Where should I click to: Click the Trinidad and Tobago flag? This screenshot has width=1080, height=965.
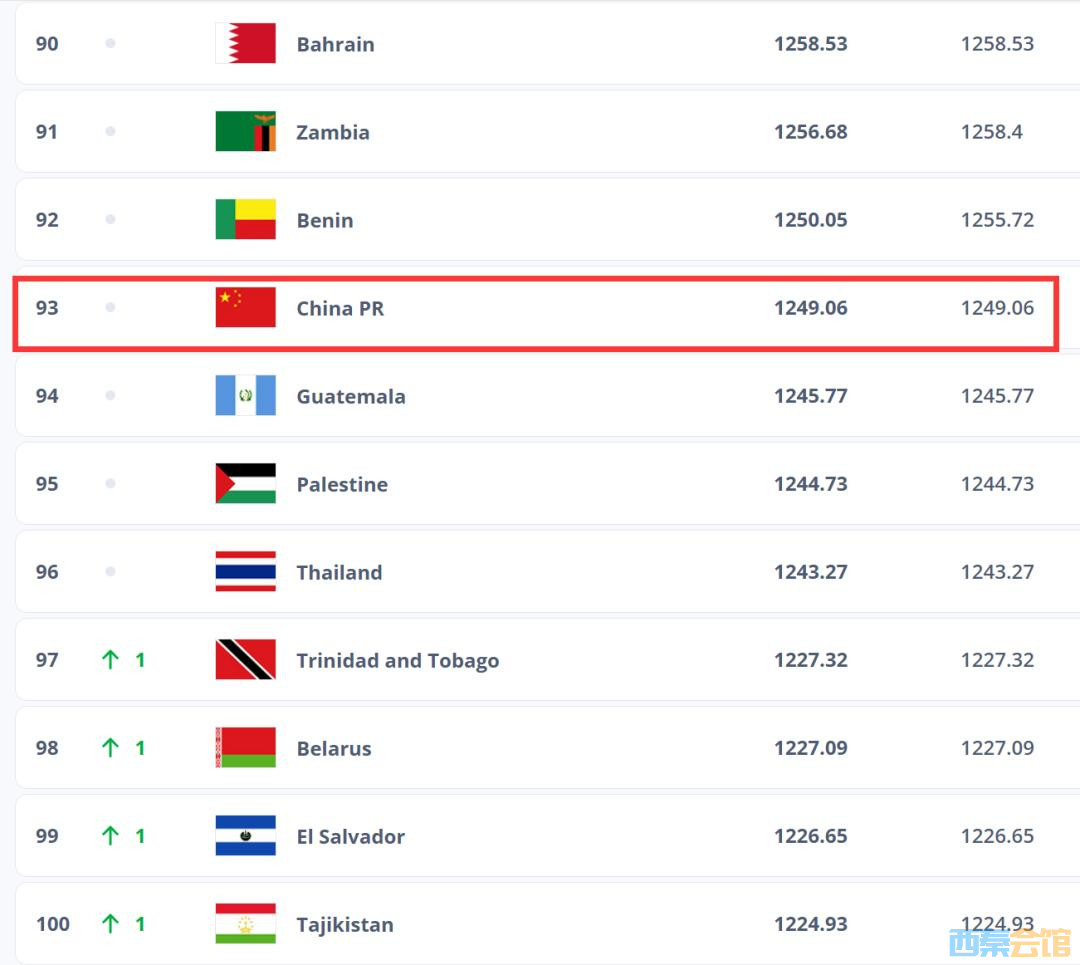[245, 660]
